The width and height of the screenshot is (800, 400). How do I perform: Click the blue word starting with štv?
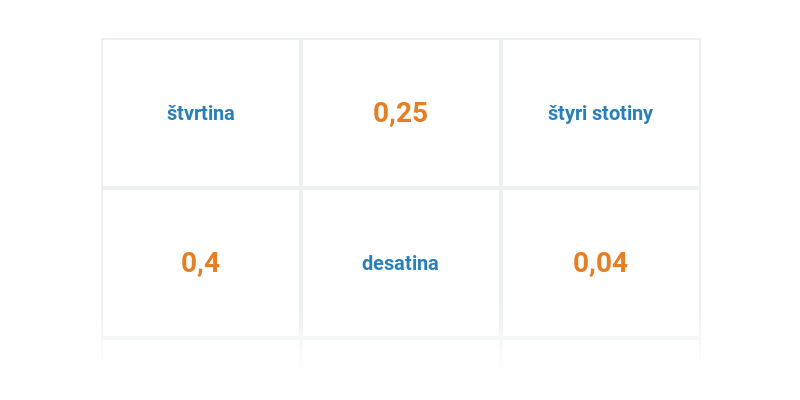pyautogui.click(x=201, y=113)
